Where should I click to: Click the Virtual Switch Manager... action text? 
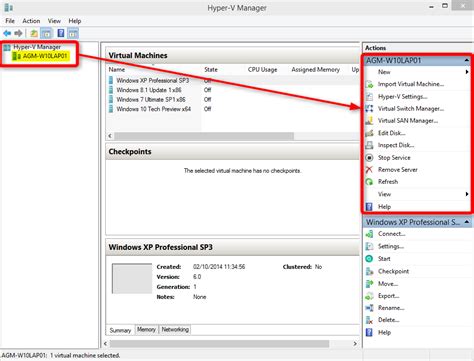pos(411,109)
